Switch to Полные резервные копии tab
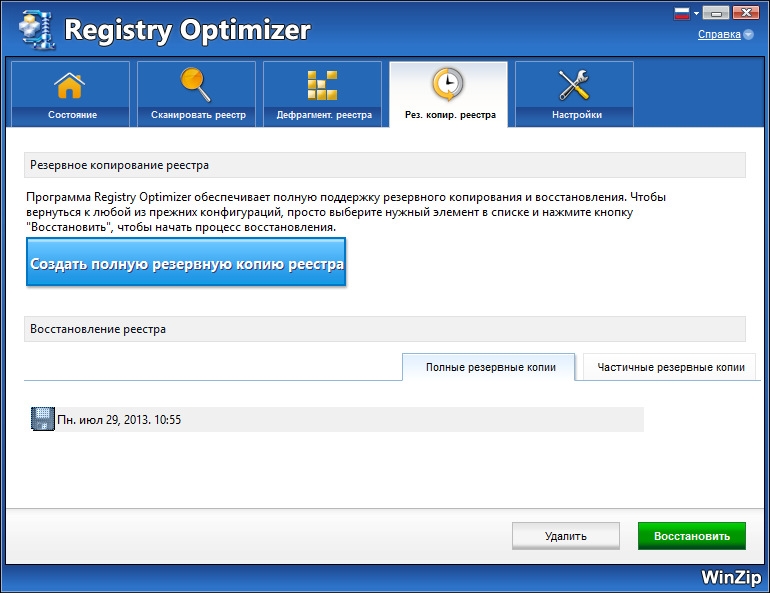 pos(489,367)
